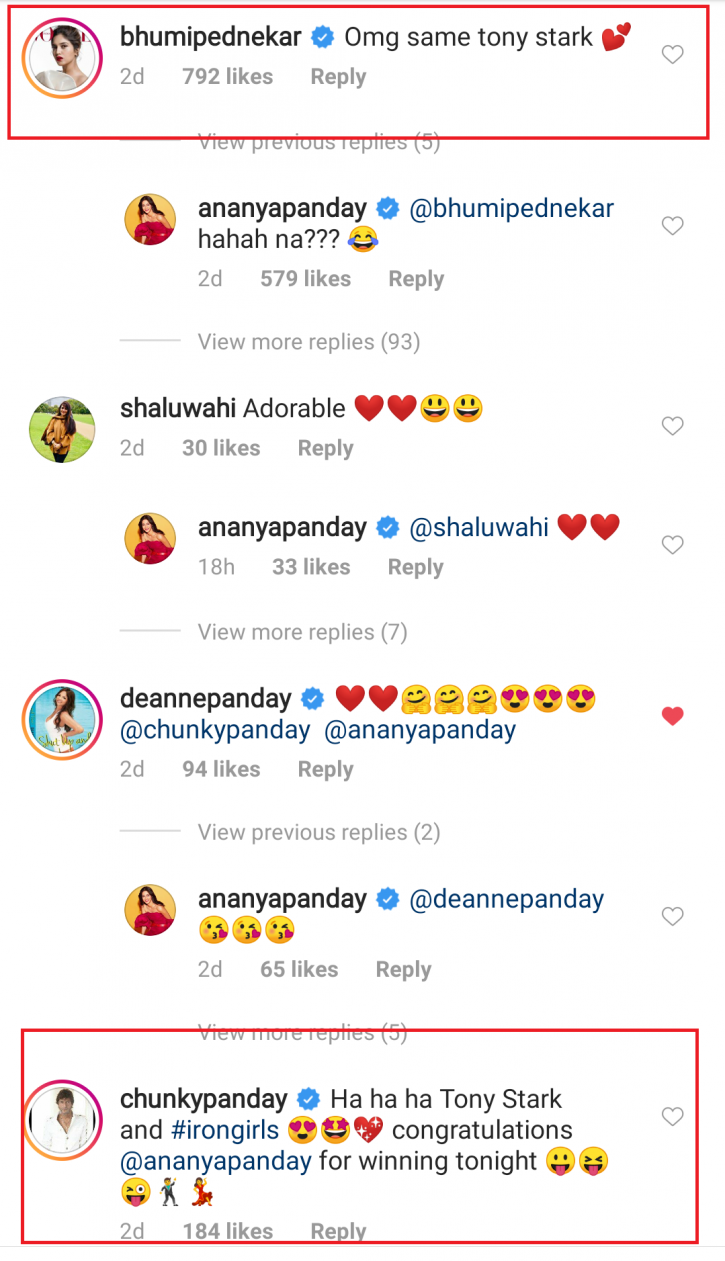Image resolution: width=725 pixels, height=1261 pixels.
Task: Reply to shaluwahi's Adorable comment
Action: [325, 448]
